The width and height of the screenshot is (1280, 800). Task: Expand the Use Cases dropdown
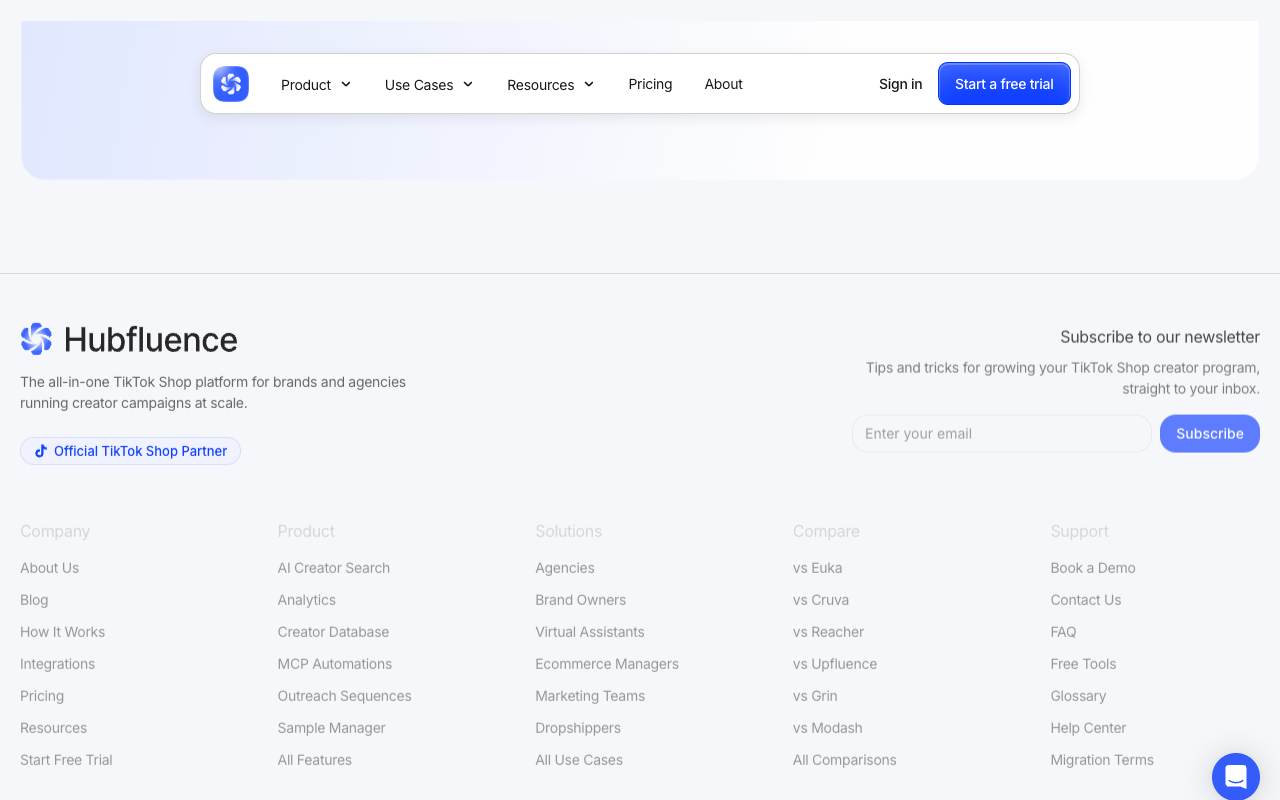(429, 85)
